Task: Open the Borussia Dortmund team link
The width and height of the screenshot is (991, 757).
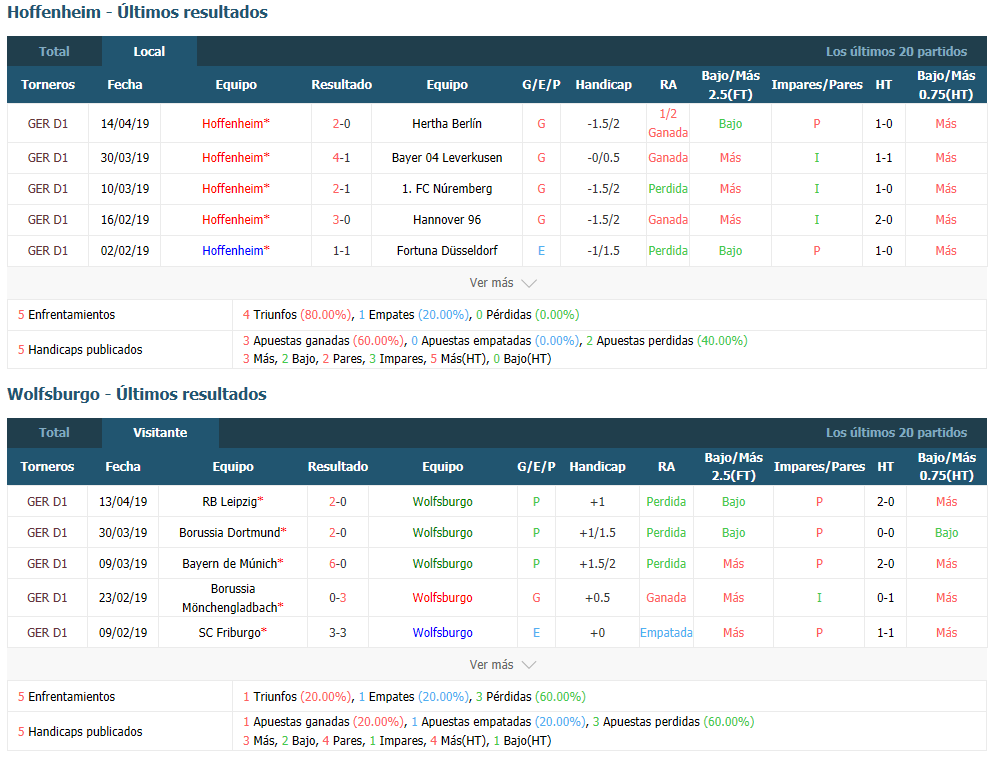Action: (x=229, y=533)
